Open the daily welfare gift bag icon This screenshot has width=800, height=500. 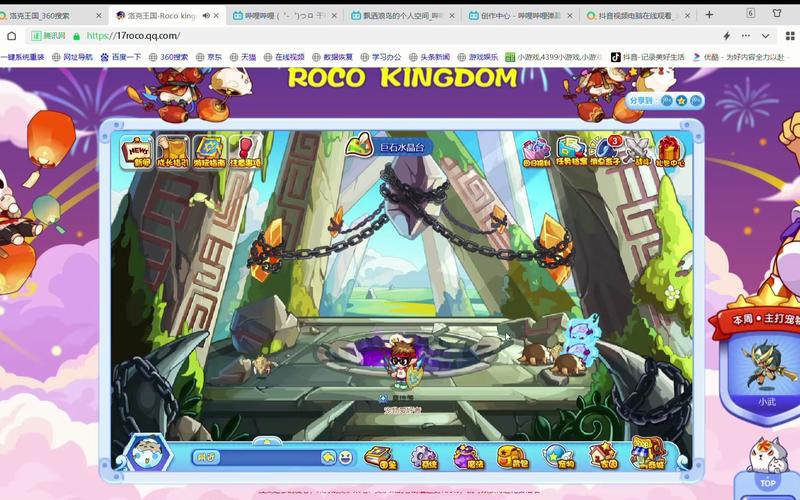536,152
